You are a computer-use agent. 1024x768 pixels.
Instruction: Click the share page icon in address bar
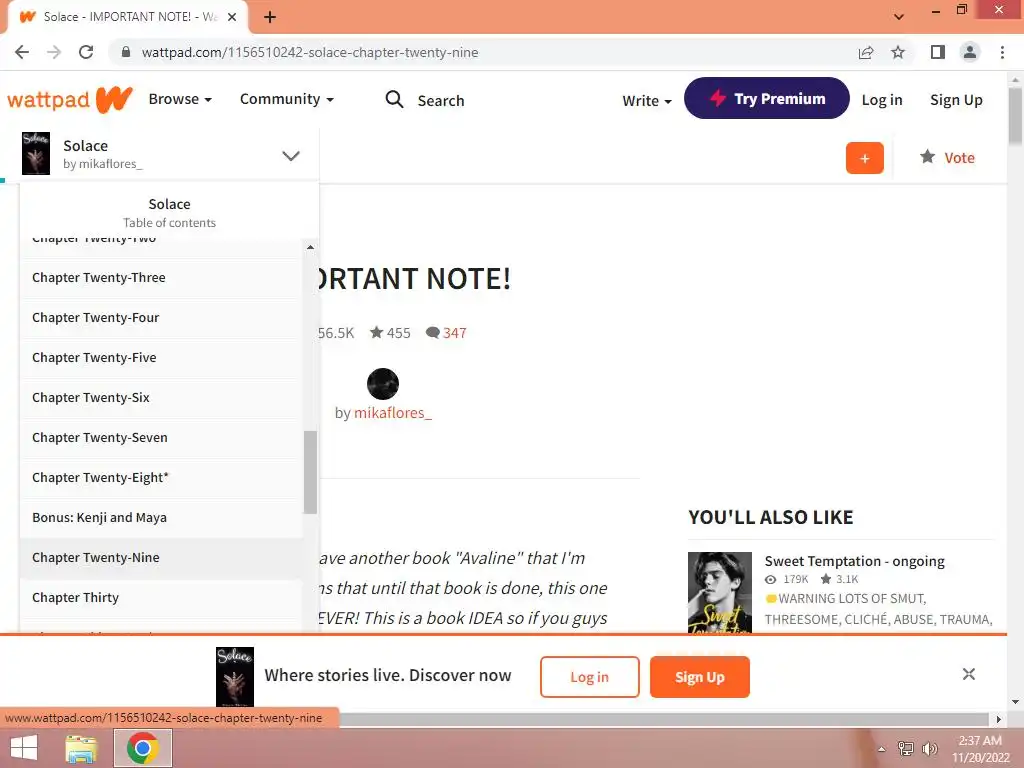click(x=866, y=52)
